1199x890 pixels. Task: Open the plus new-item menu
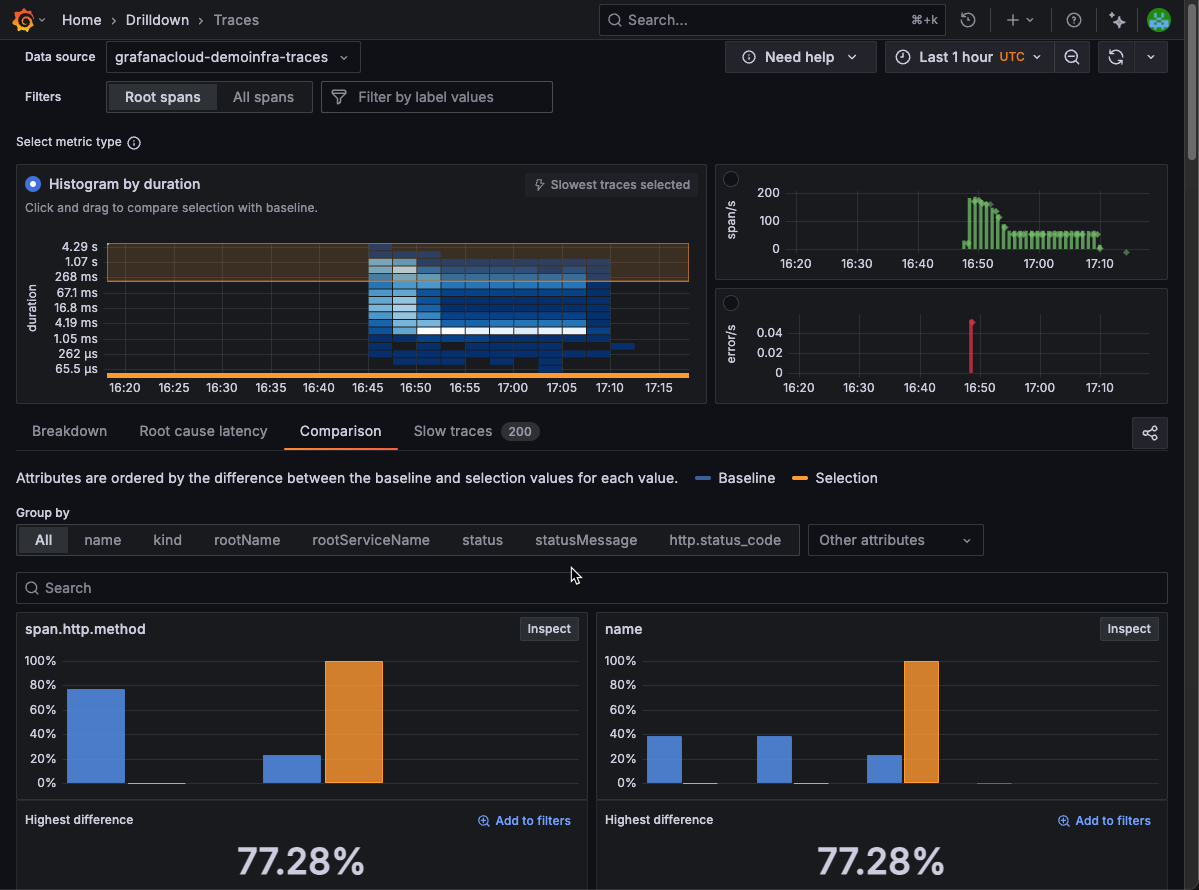(x=1019, y=20)
